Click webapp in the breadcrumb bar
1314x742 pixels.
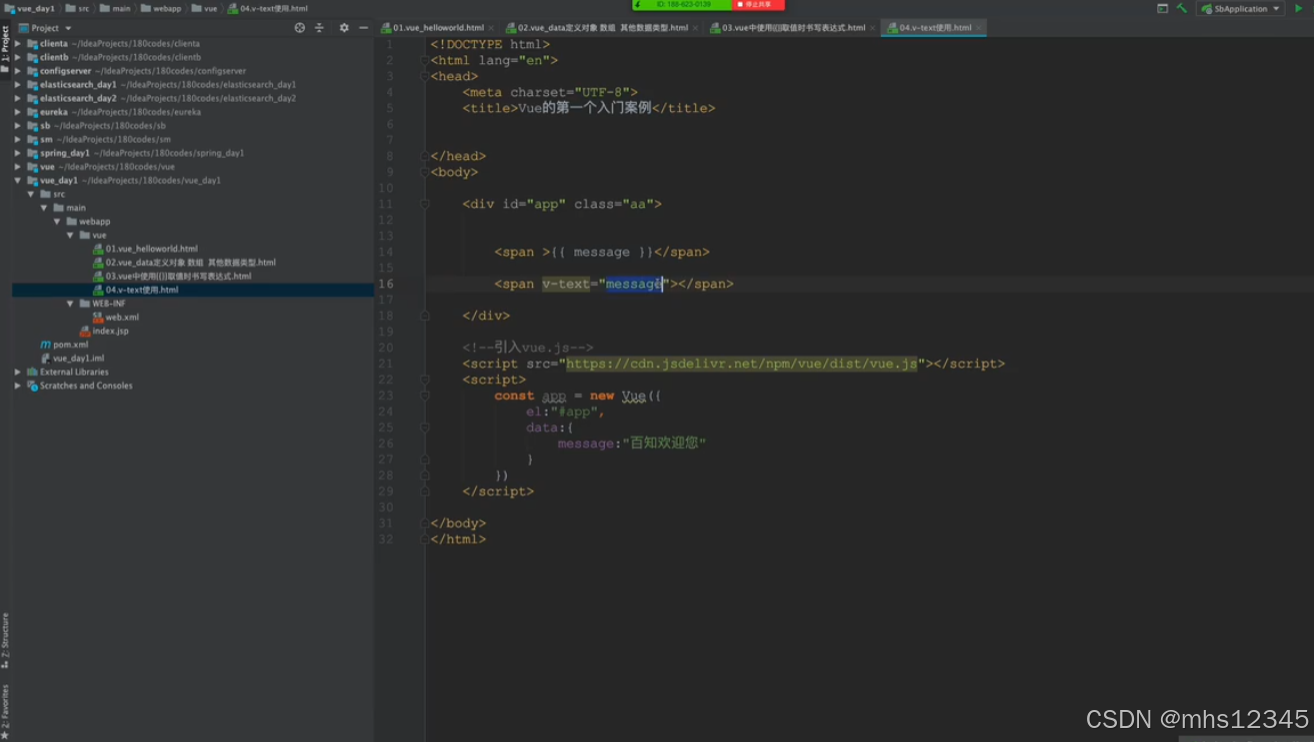click(x=160, y=8)
